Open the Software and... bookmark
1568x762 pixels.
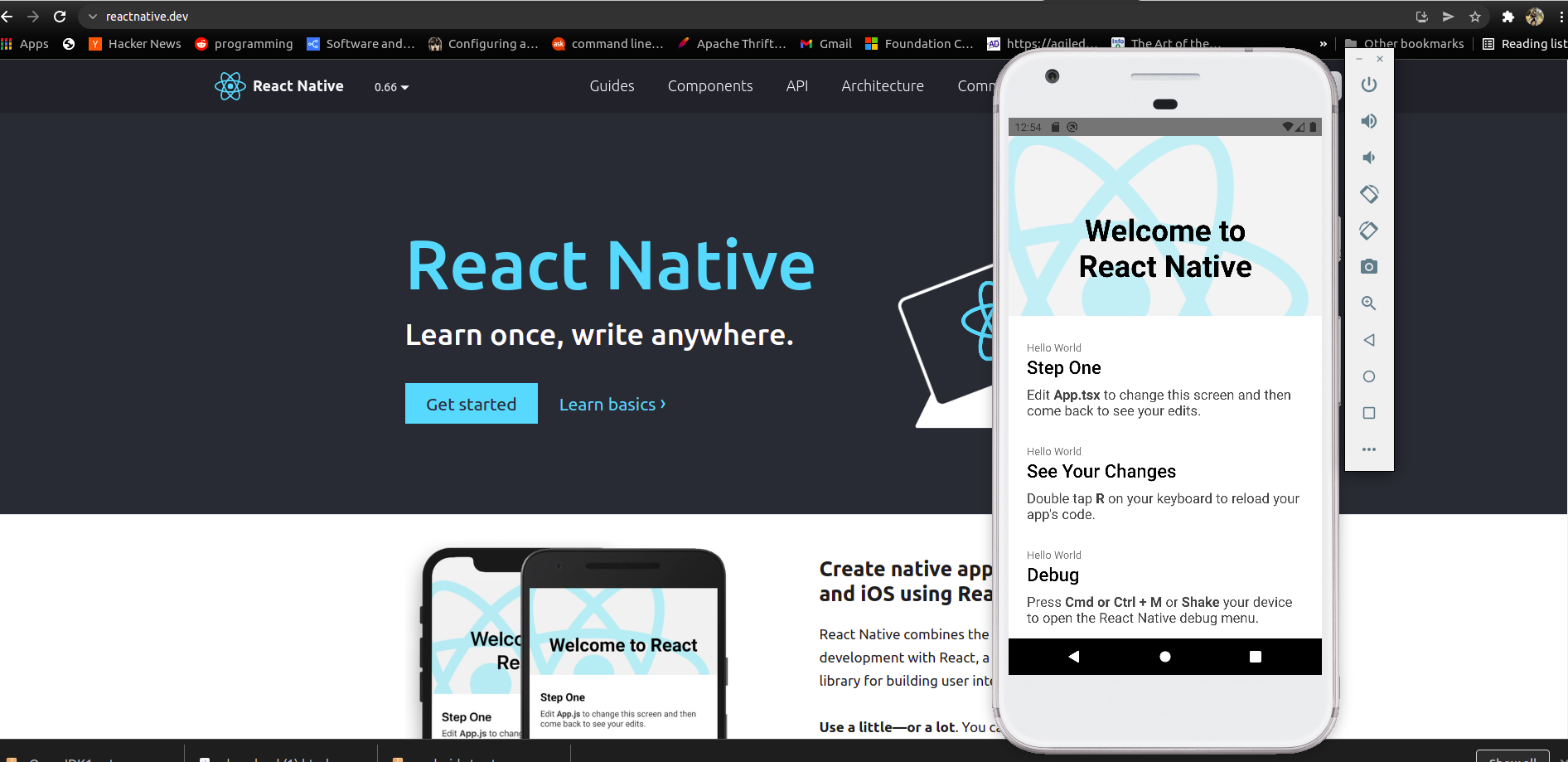pyautogui.click(x=361, y=44)
